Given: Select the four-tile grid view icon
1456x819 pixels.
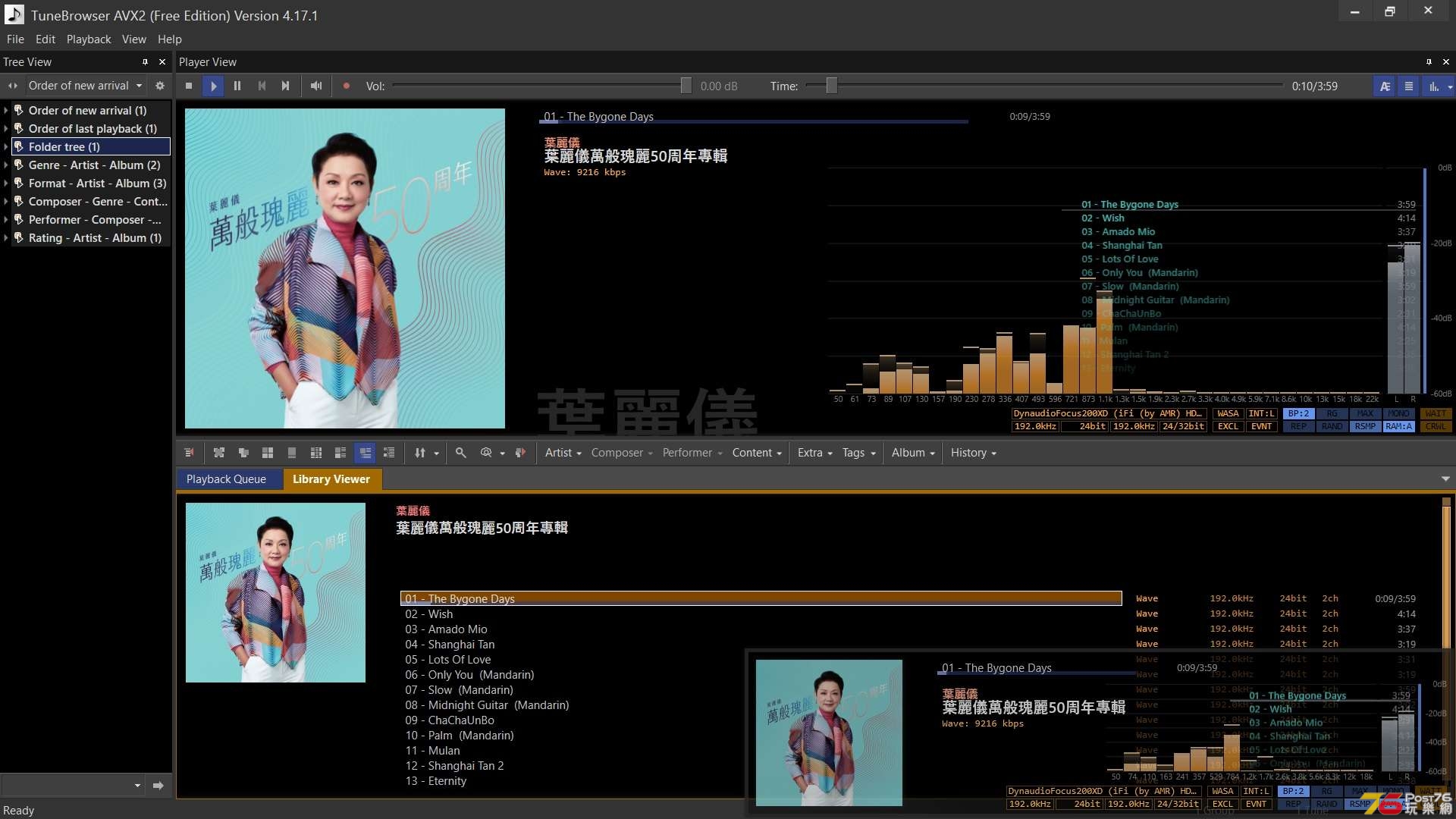Looking at the screenshot, I should pos(268,453).
